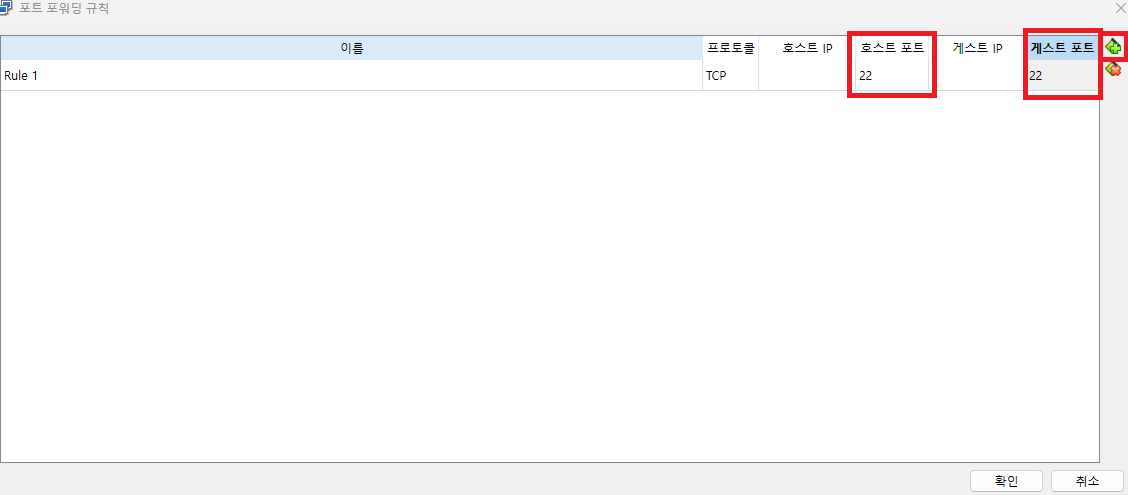Remove the selected port forwarding rule
Image resolution: width=1128 pixels, height=495 pixels.
click(x=1113, y=70)
